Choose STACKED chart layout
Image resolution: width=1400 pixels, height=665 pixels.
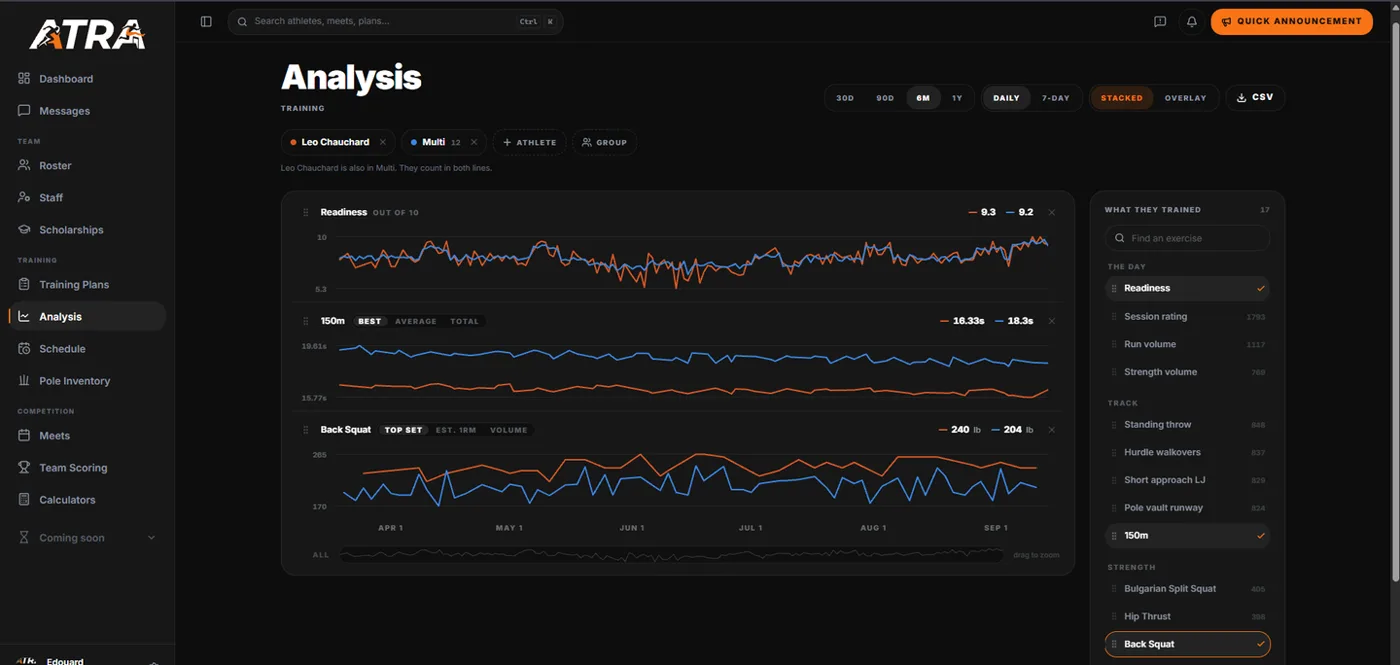click(1122, 98)
